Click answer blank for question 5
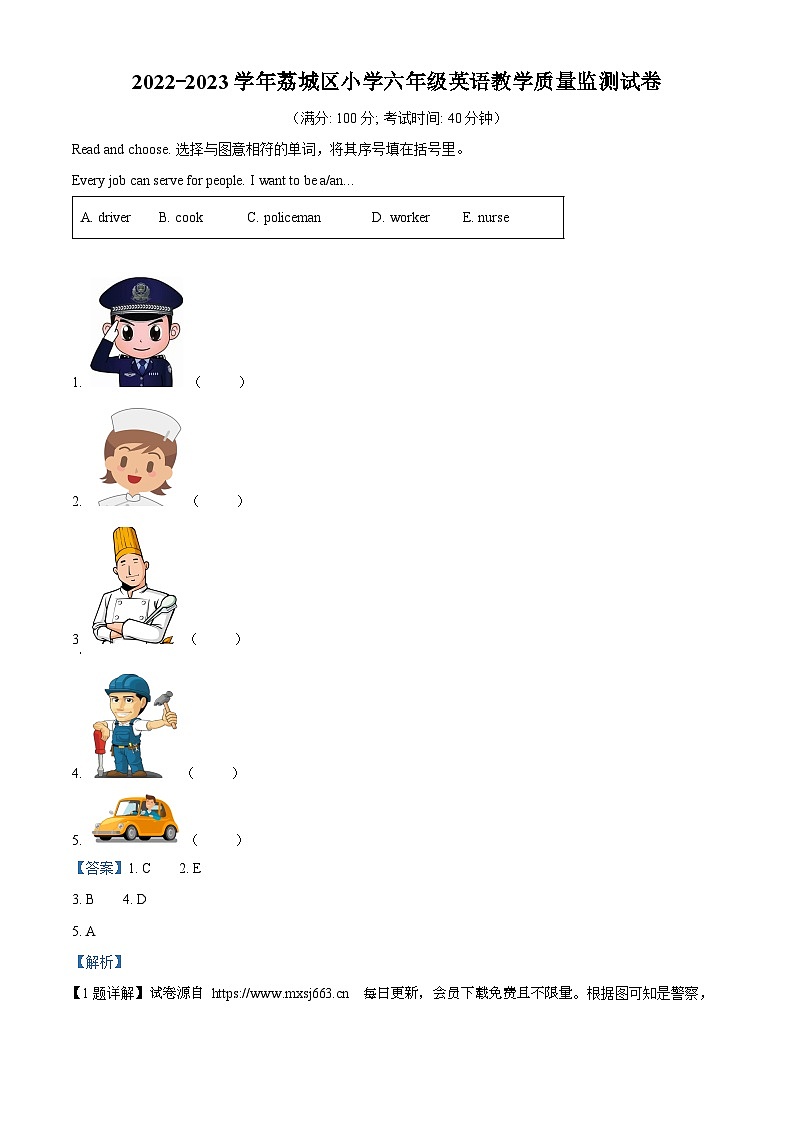Screen dimensions: 794x1123 coord(217,839)
